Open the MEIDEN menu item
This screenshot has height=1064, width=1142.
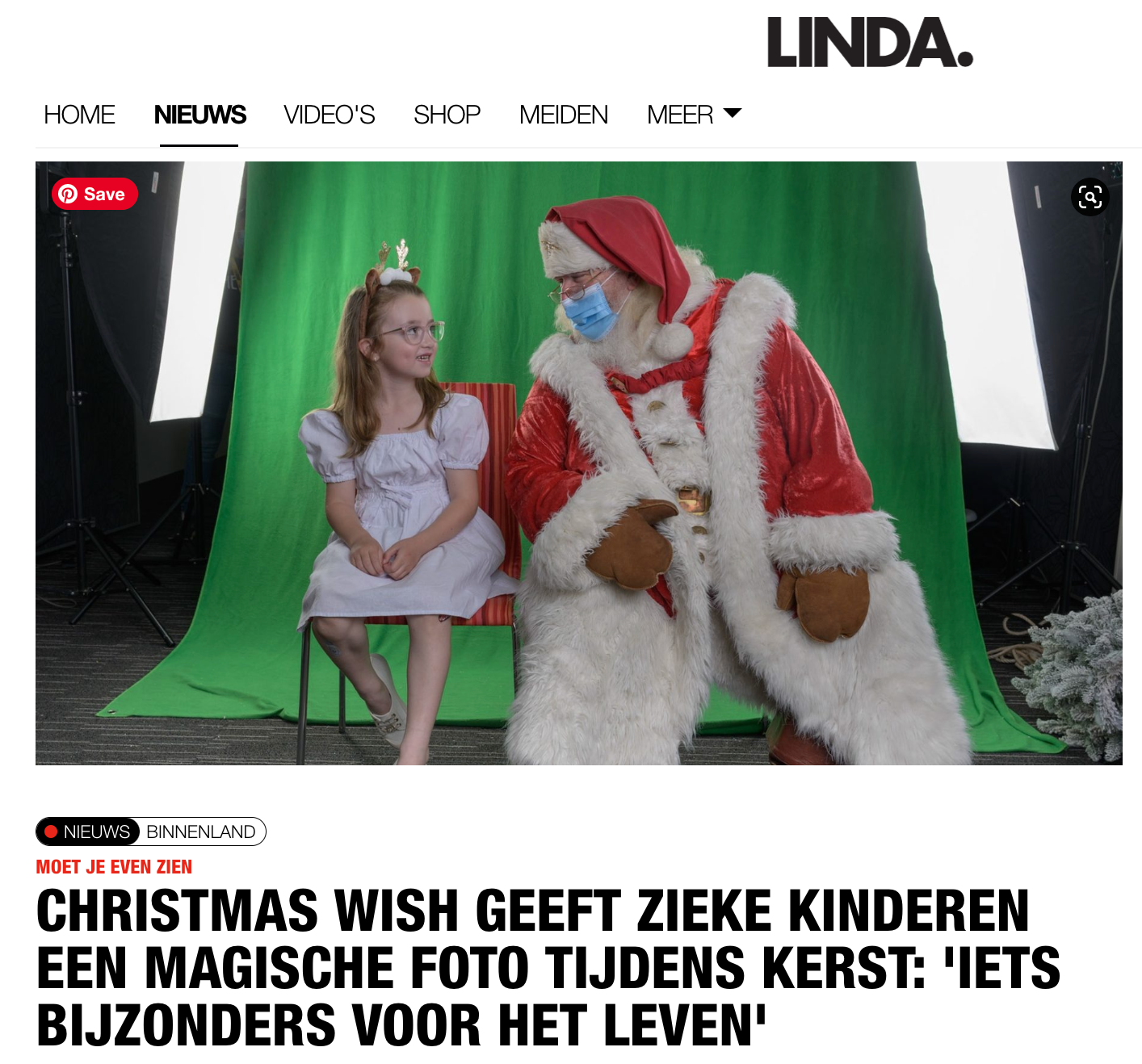(x=563, y=115)
